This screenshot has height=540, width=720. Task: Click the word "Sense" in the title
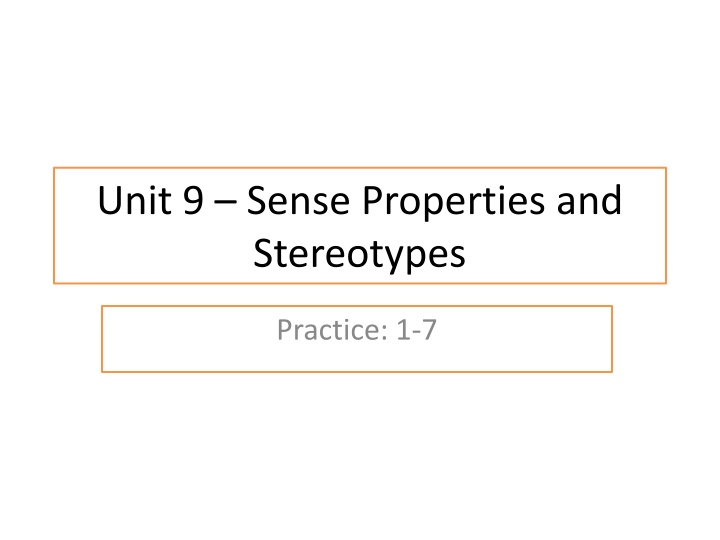click(298, 200)
